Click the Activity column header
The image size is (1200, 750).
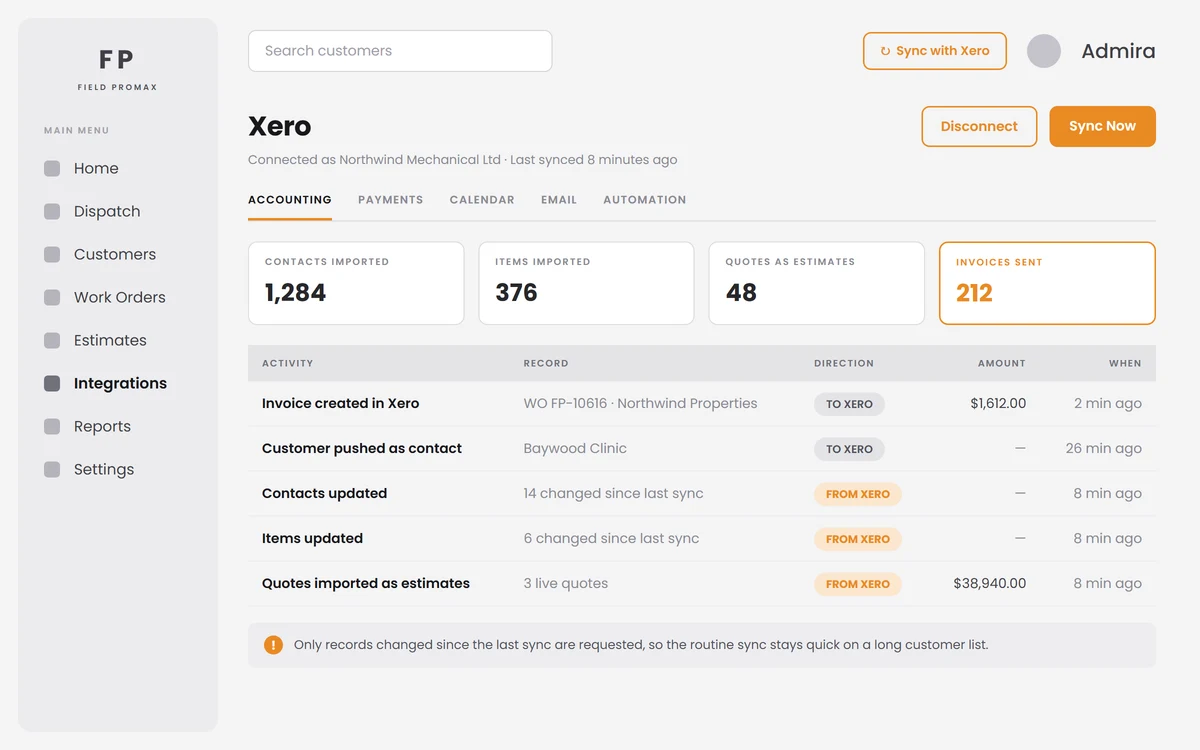click(x=288, y=364)
